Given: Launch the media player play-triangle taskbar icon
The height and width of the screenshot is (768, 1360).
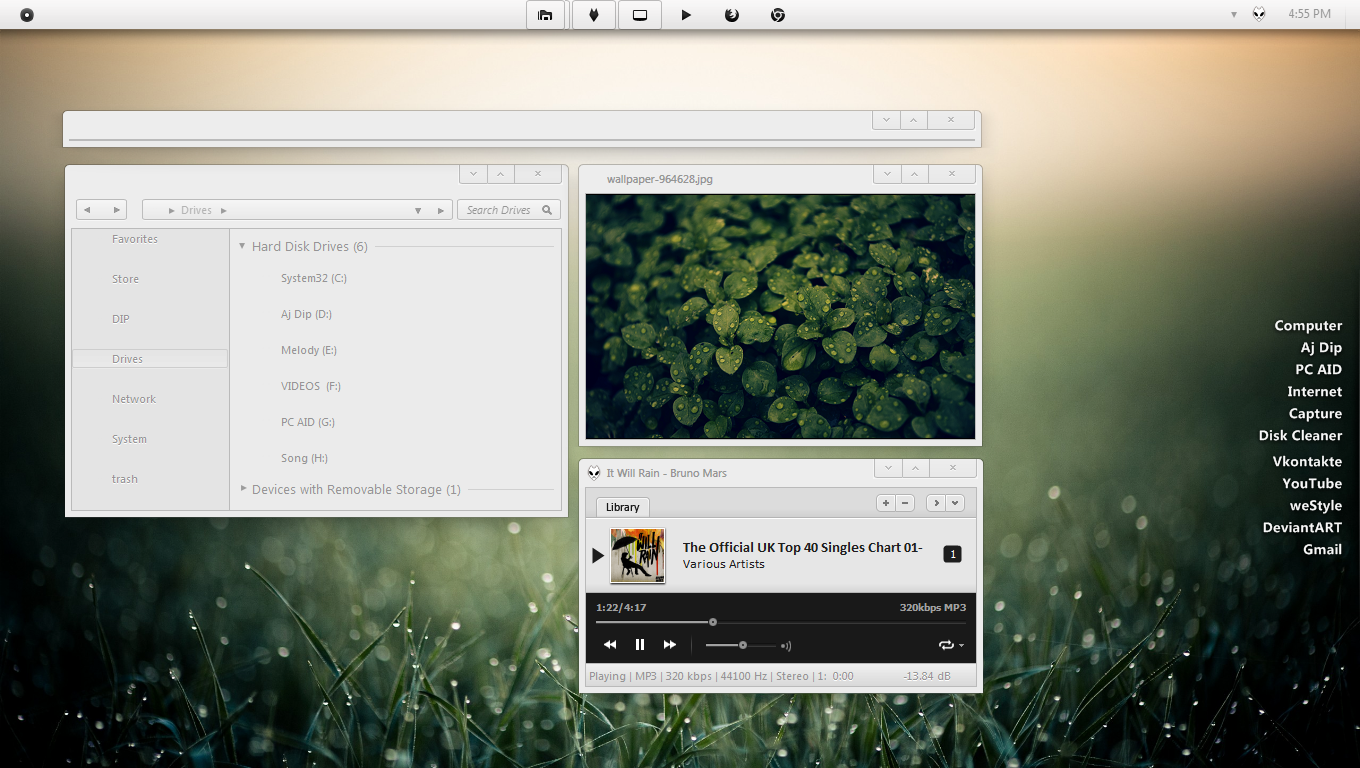Looking at the screenshot, I should [x=686, y=15].
